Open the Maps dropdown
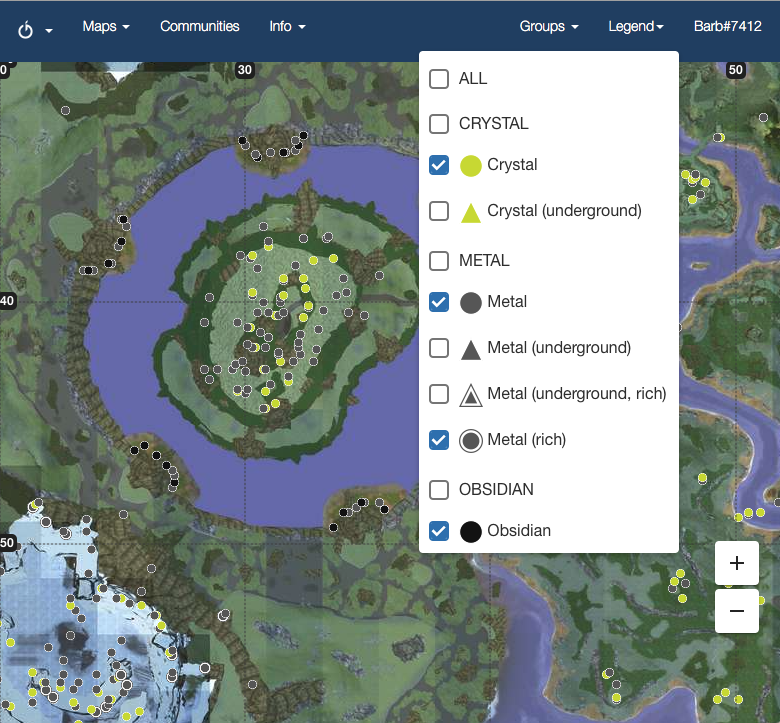780x723 pixels. pos(106,27)
